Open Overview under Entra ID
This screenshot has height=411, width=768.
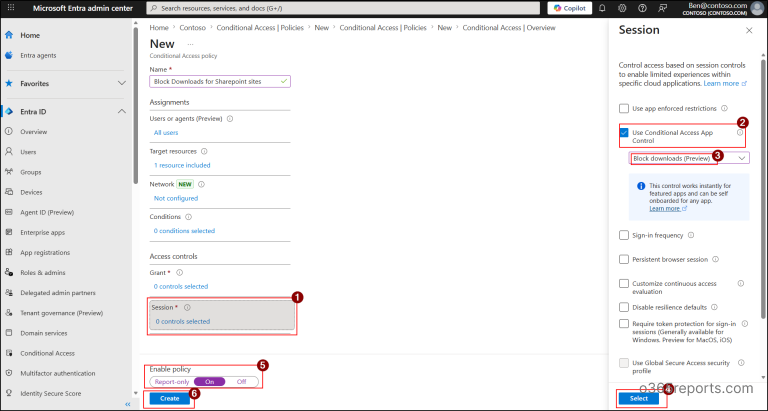coord(33,132)
